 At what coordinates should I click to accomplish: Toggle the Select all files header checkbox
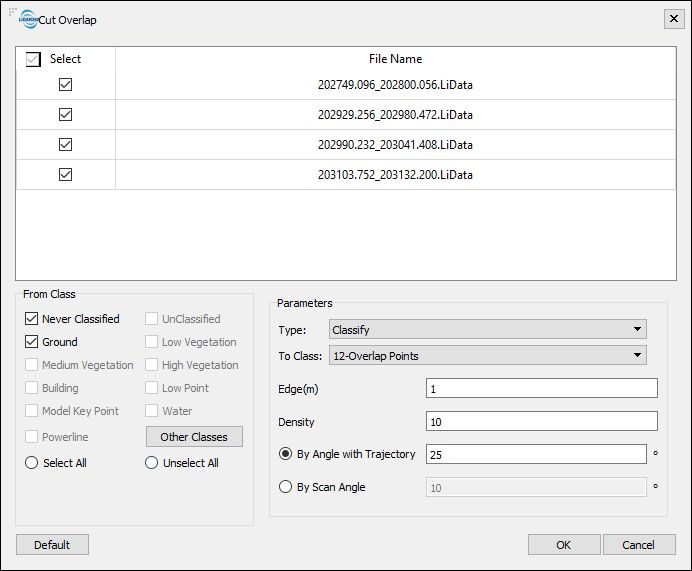point(33,59)
